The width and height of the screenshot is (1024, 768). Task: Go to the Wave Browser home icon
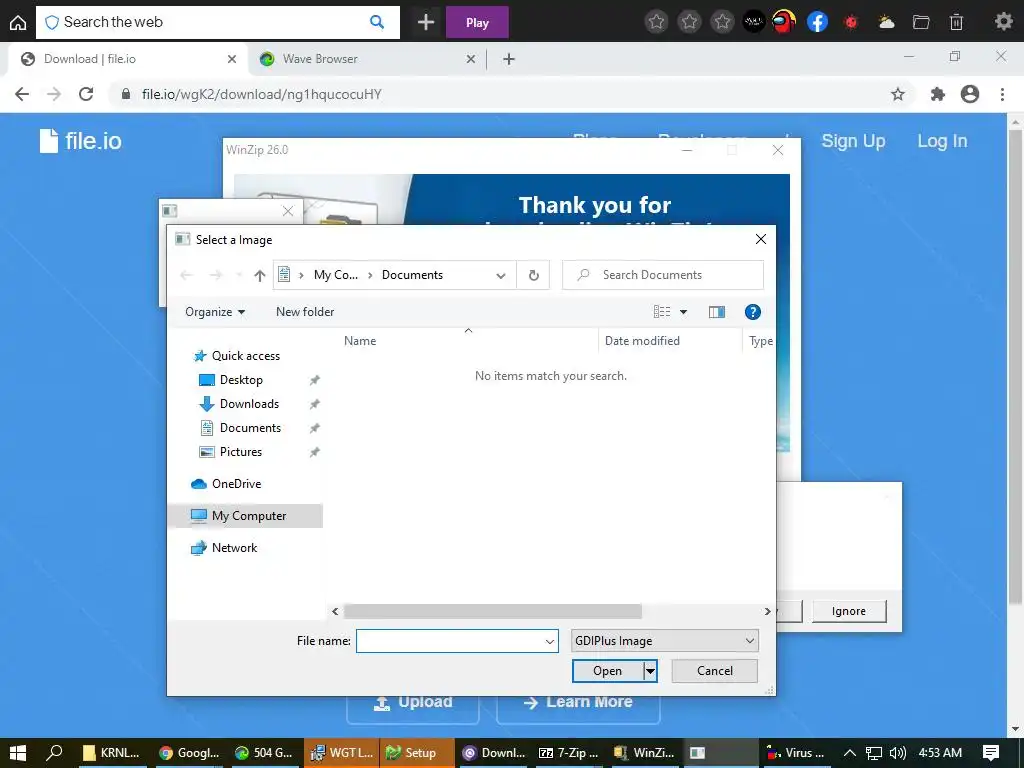18,22
